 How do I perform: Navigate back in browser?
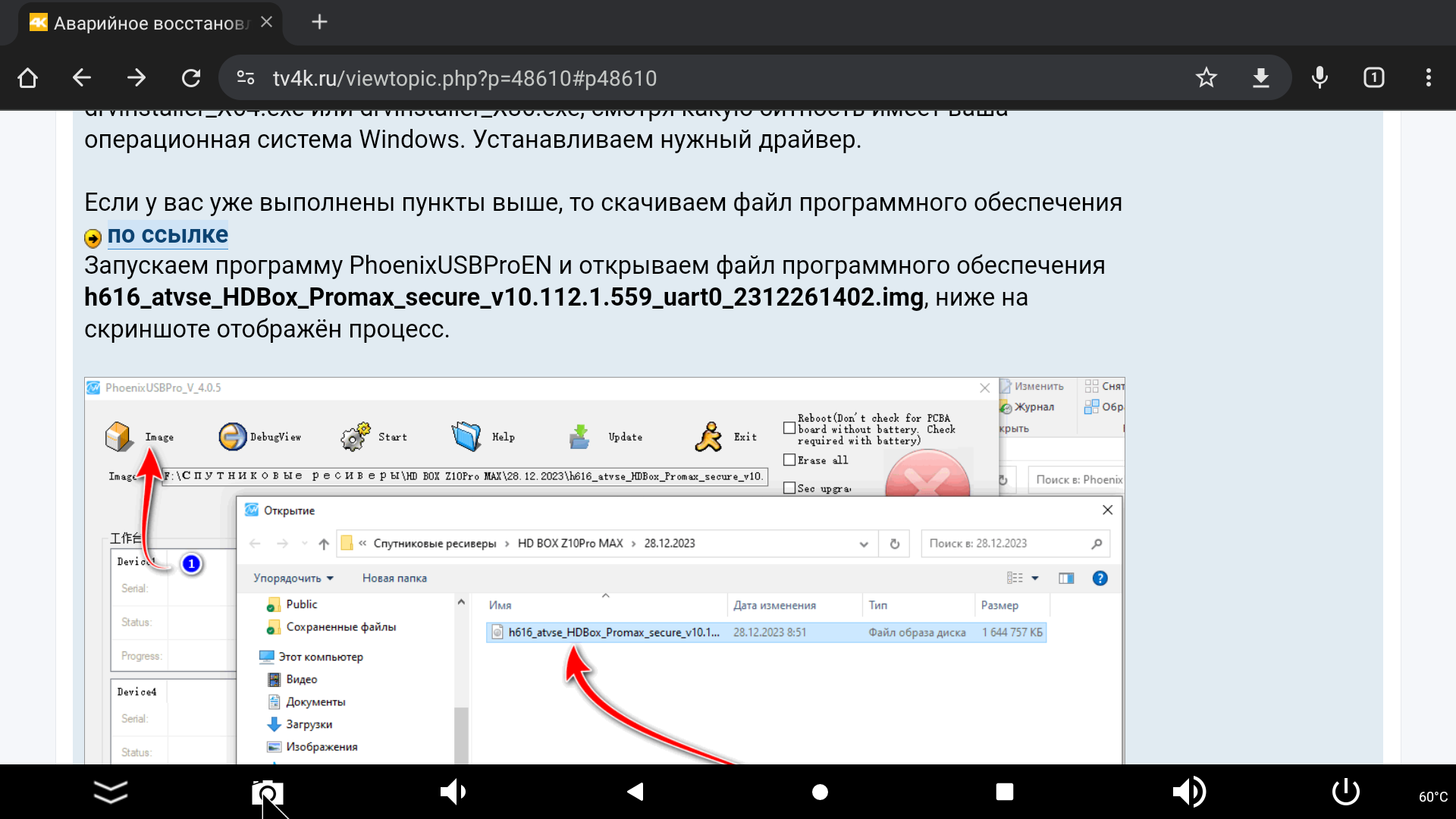click(82, 78)
